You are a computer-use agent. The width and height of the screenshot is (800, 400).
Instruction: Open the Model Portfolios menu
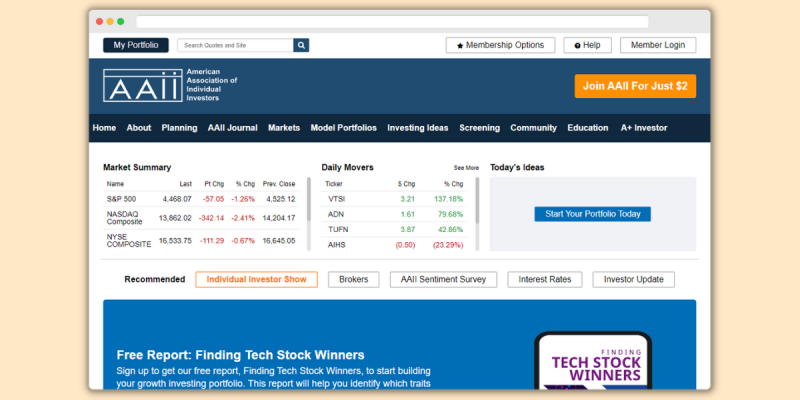(344, 128)
